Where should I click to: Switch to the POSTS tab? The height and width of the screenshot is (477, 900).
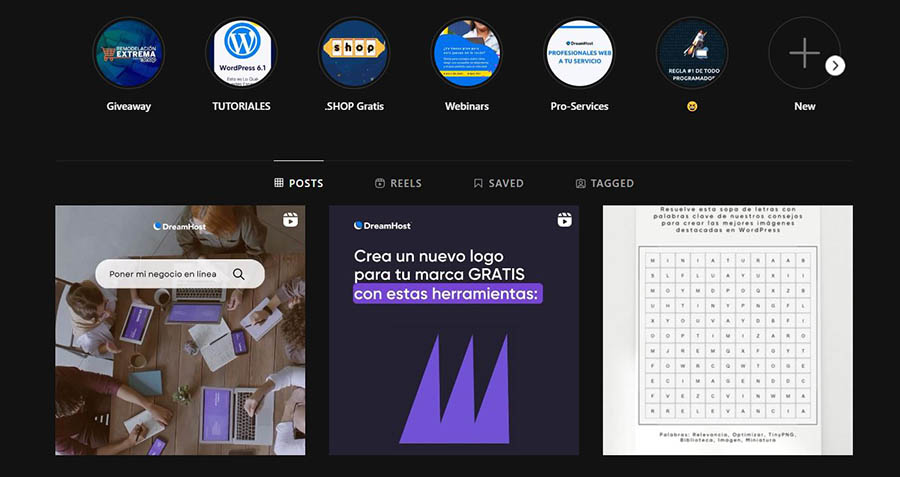(299, 183)
